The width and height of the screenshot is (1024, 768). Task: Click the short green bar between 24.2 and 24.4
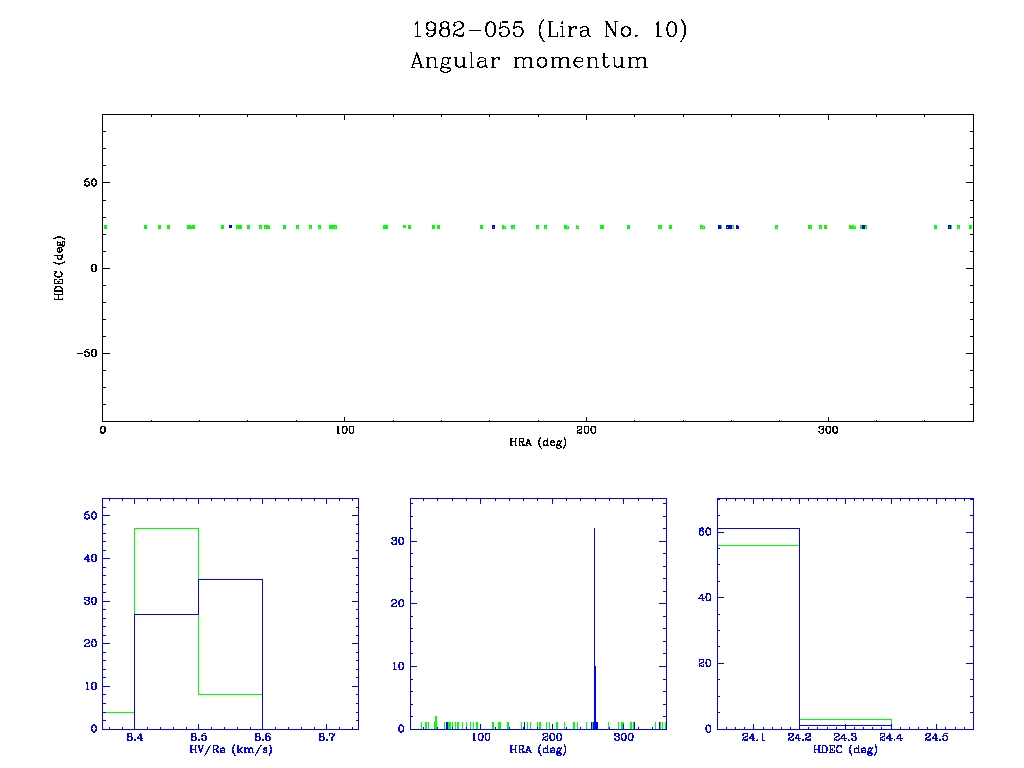pyautogui.click(x=845, y=720)
